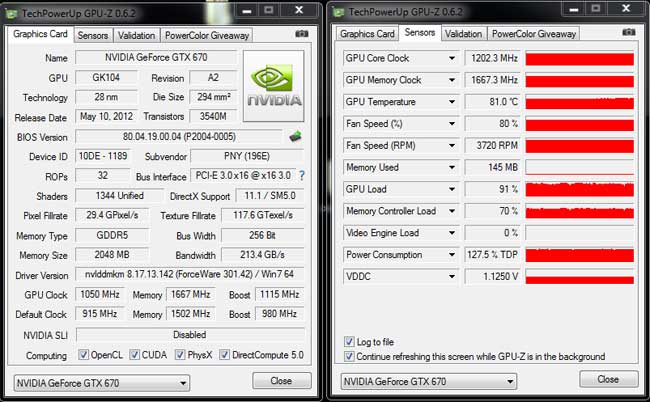This screenshot has width=650, height=402.
Task: Open the Memory Used sensor dropdown
Action: [x=452, y=167]
